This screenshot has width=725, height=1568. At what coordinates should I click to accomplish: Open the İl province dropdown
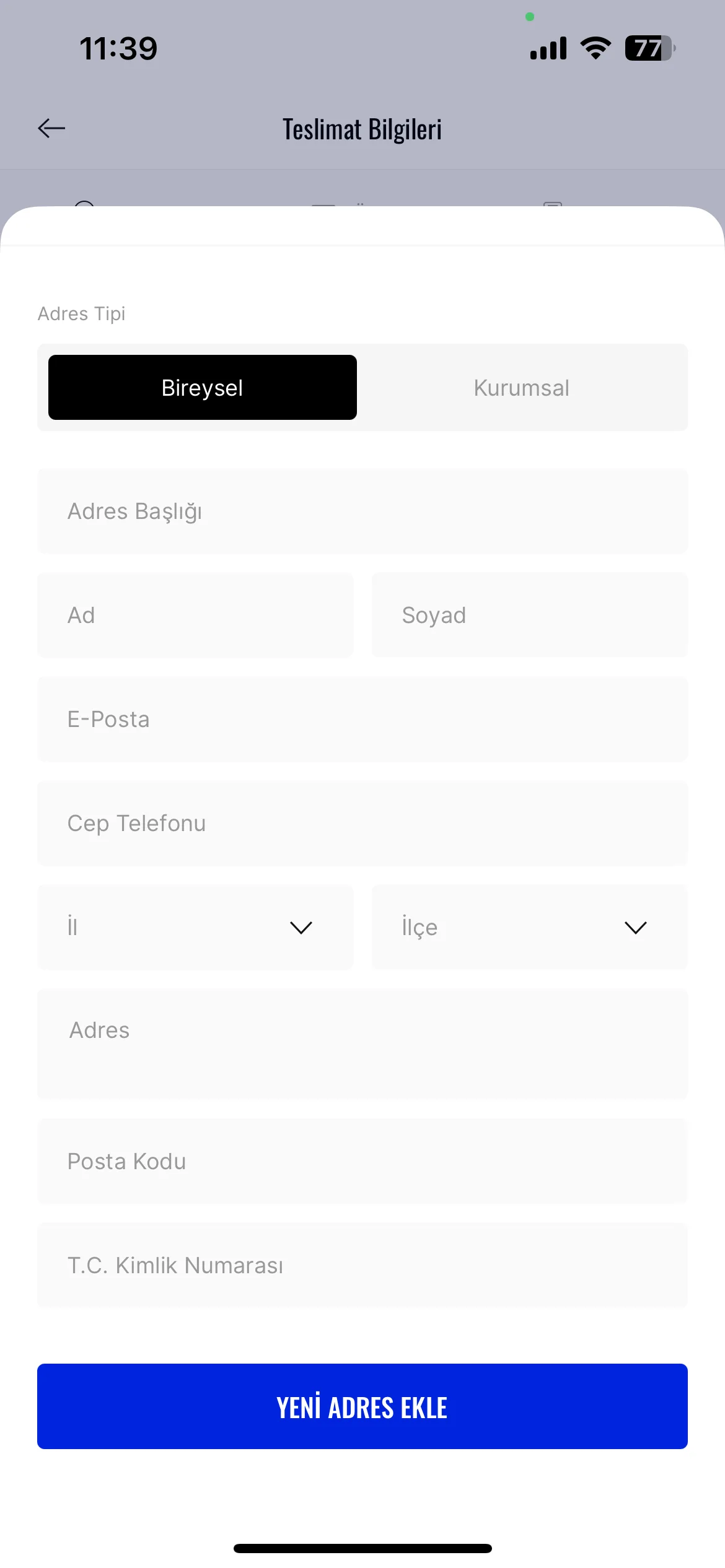pyautogui.click(x=195, y=927)
